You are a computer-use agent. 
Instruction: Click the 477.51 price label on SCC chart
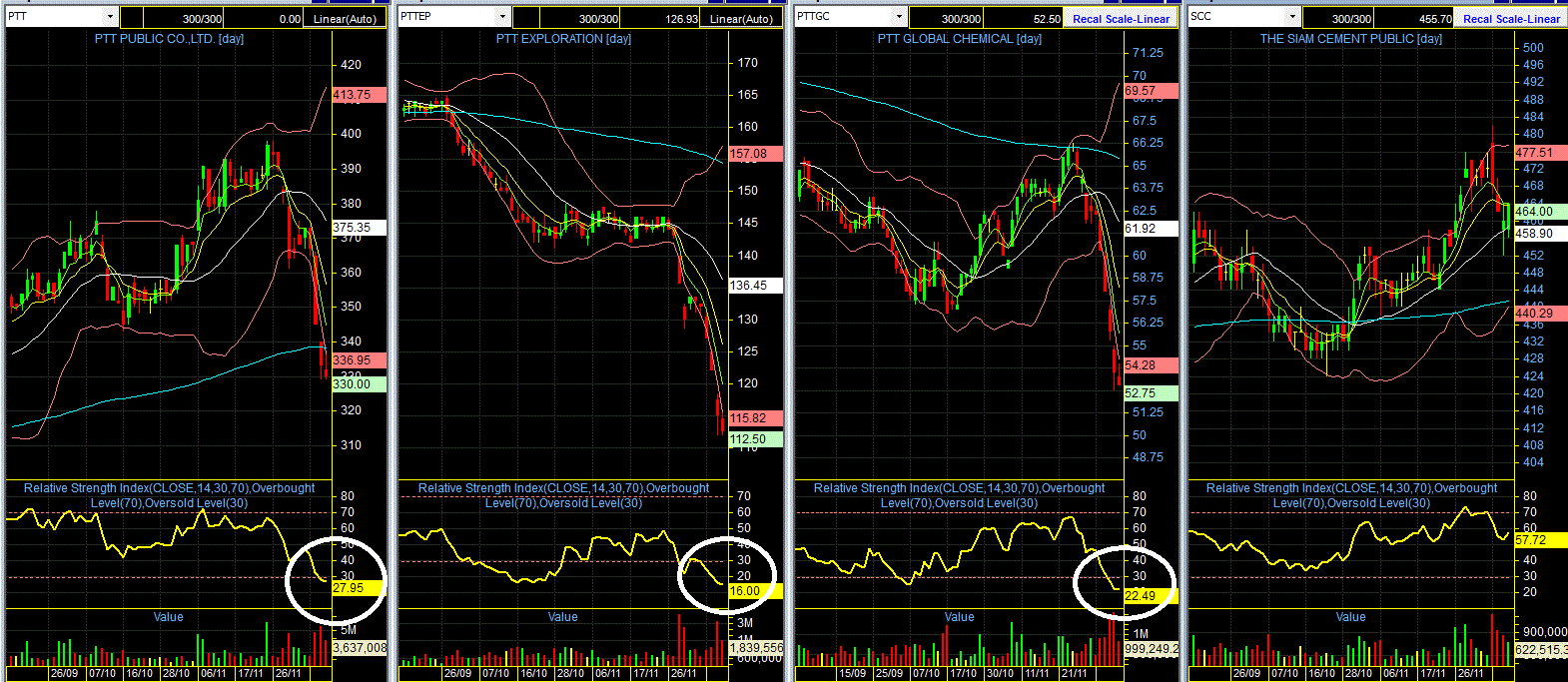[x=1541, y=153]
